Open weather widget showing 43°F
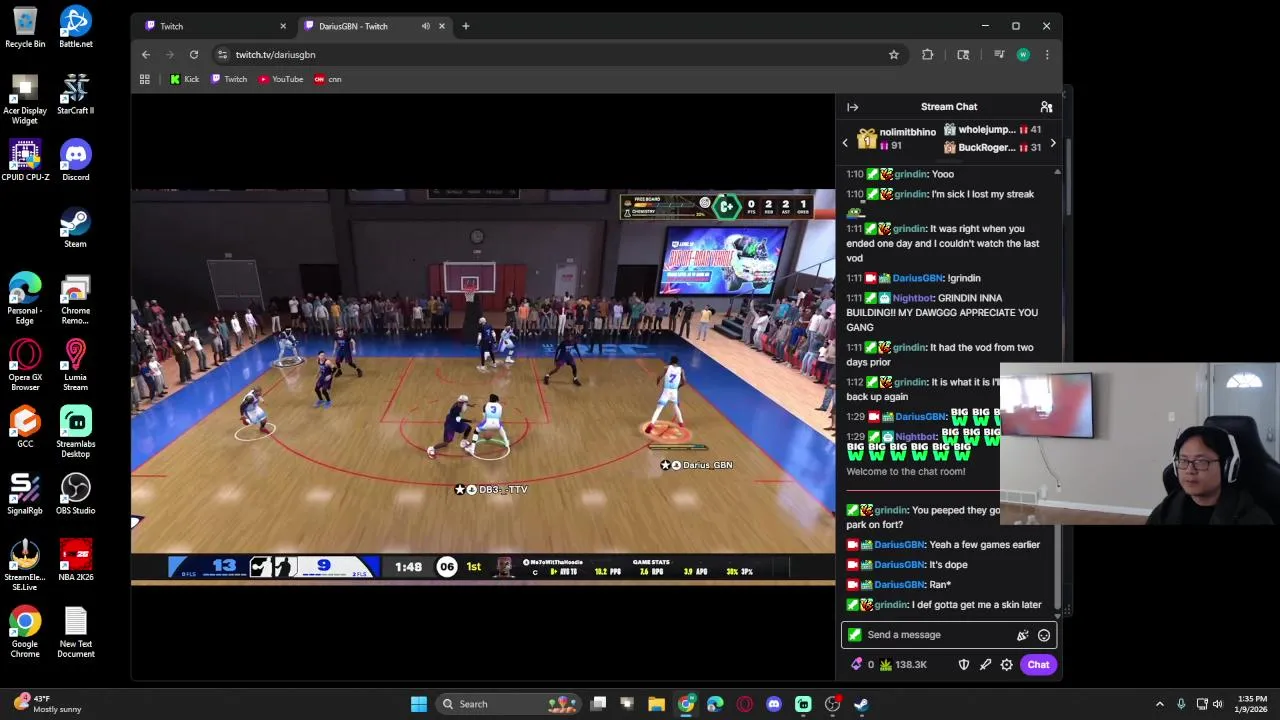This screenshot has width=1280, height=720. click(47, 704)
